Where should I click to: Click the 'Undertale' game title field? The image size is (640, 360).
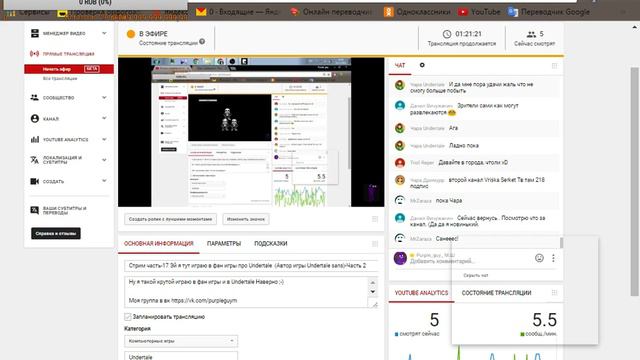(181, 356)
